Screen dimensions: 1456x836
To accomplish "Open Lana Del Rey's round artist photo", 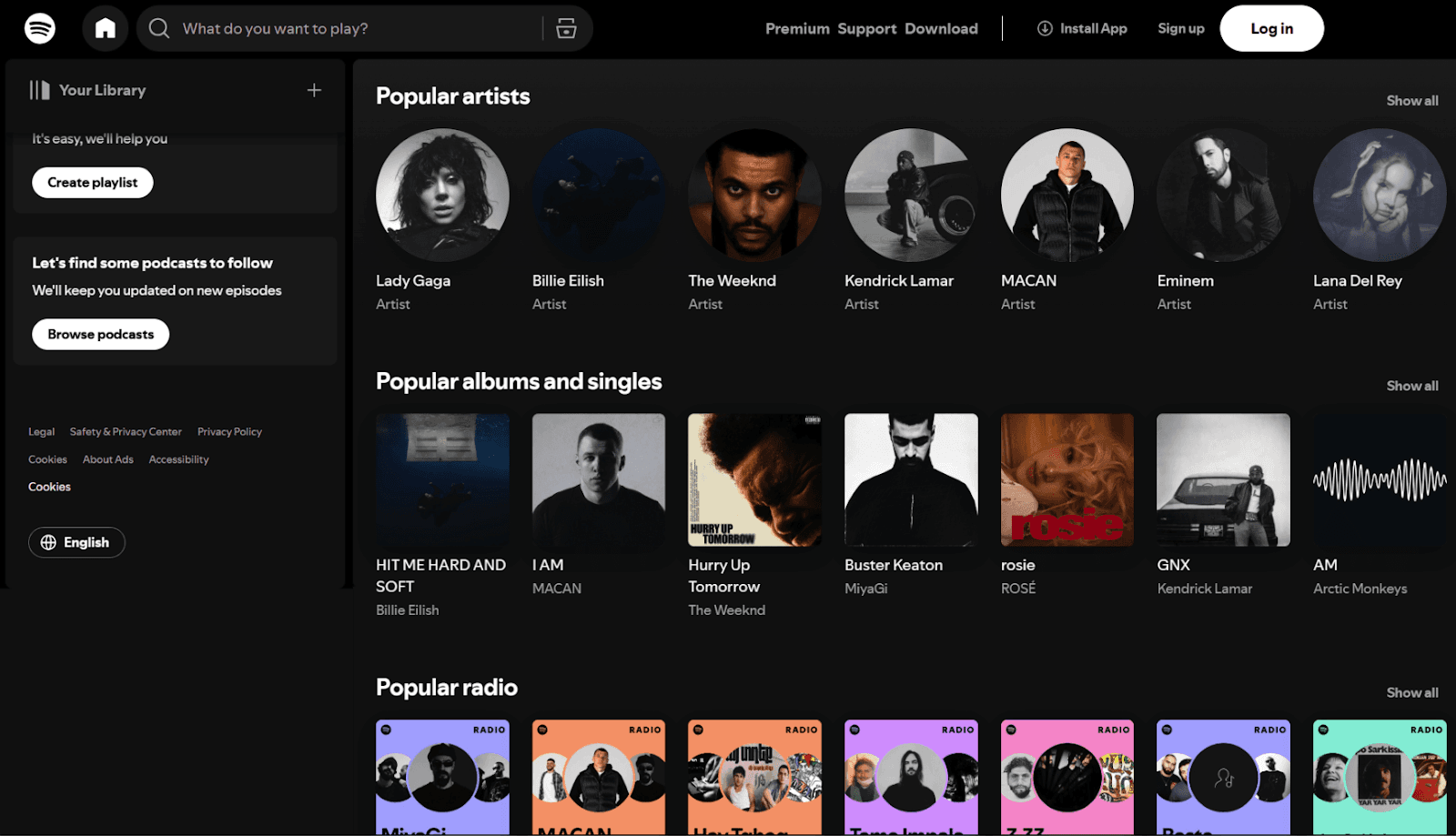I will coord(1380,195).
